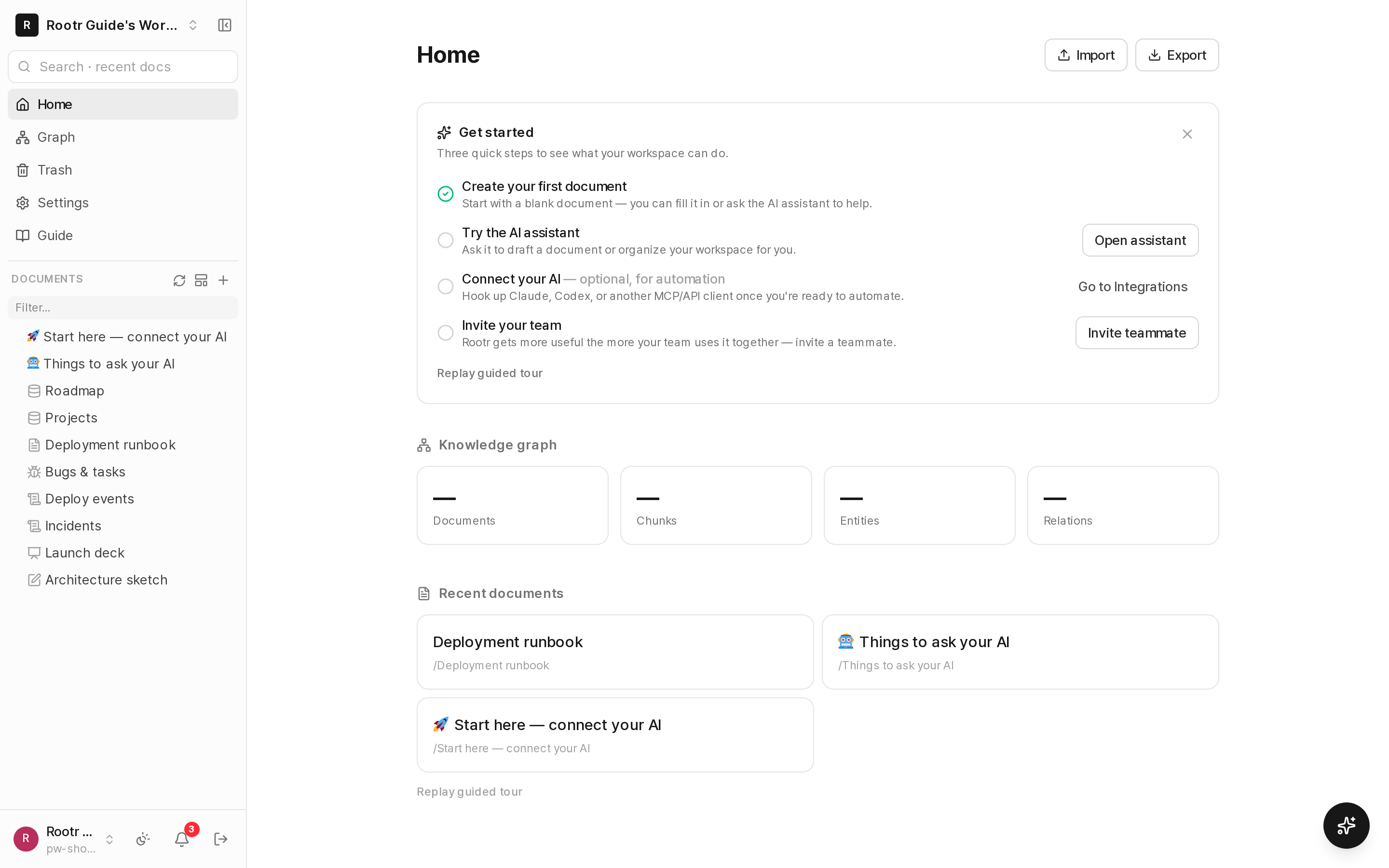
Task: Open the document templates layout icon
Action: 201,280
